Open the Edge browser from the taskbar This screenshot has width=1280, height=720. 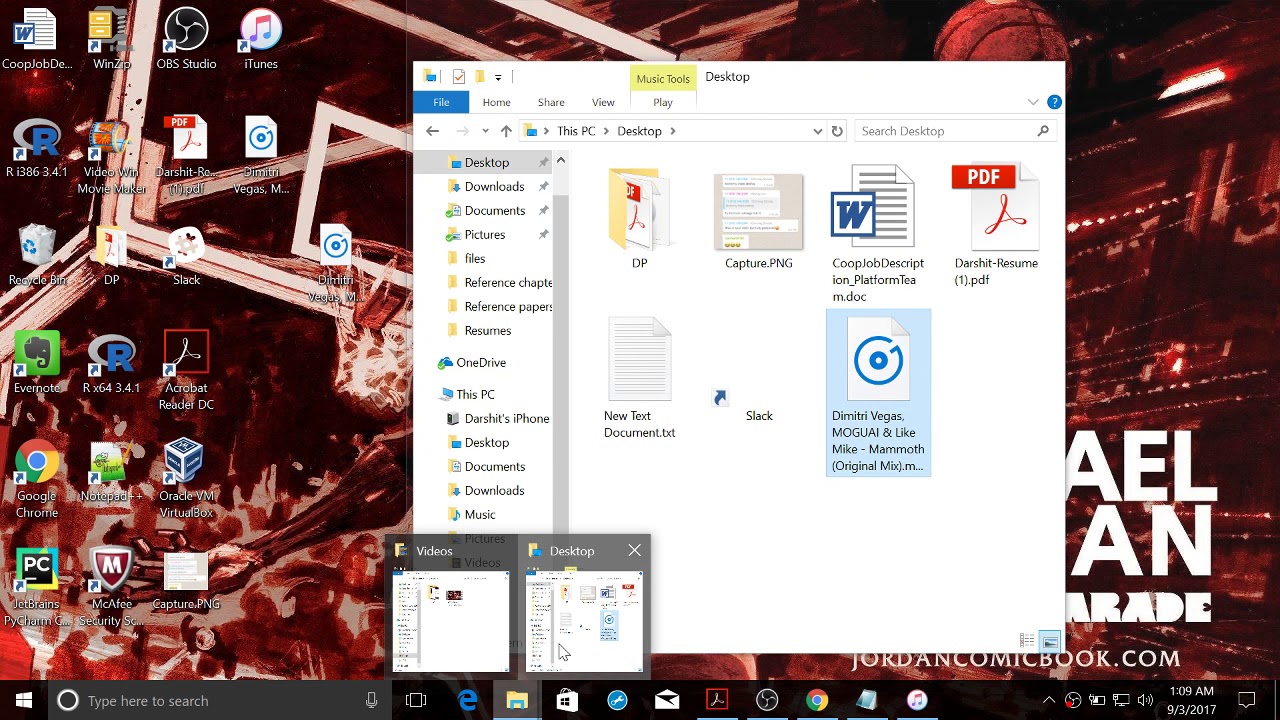point(467,701)
